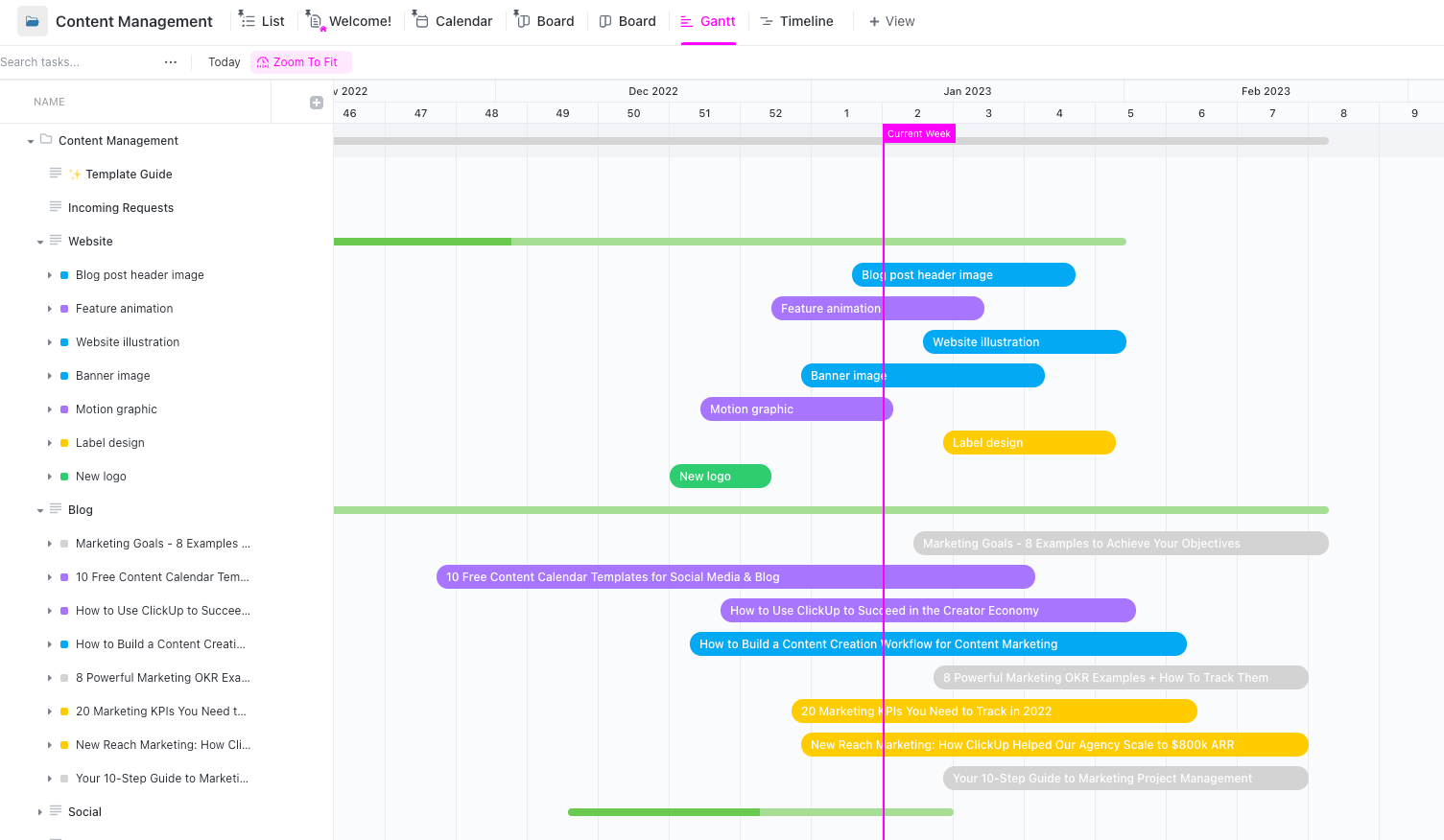This screenshot has width=1444, height=840.
Task: Collapse the Website list in the sidebar
Action: (x=39, y=241)
